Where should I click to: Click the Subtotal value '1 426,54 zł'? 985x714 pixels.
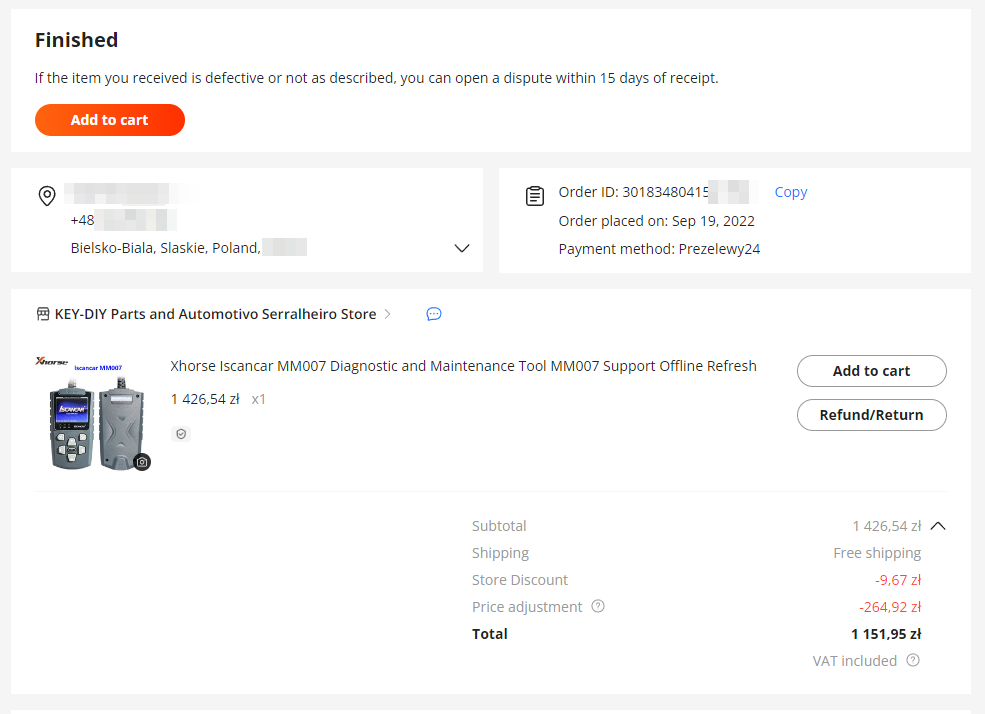coord(886,526)
